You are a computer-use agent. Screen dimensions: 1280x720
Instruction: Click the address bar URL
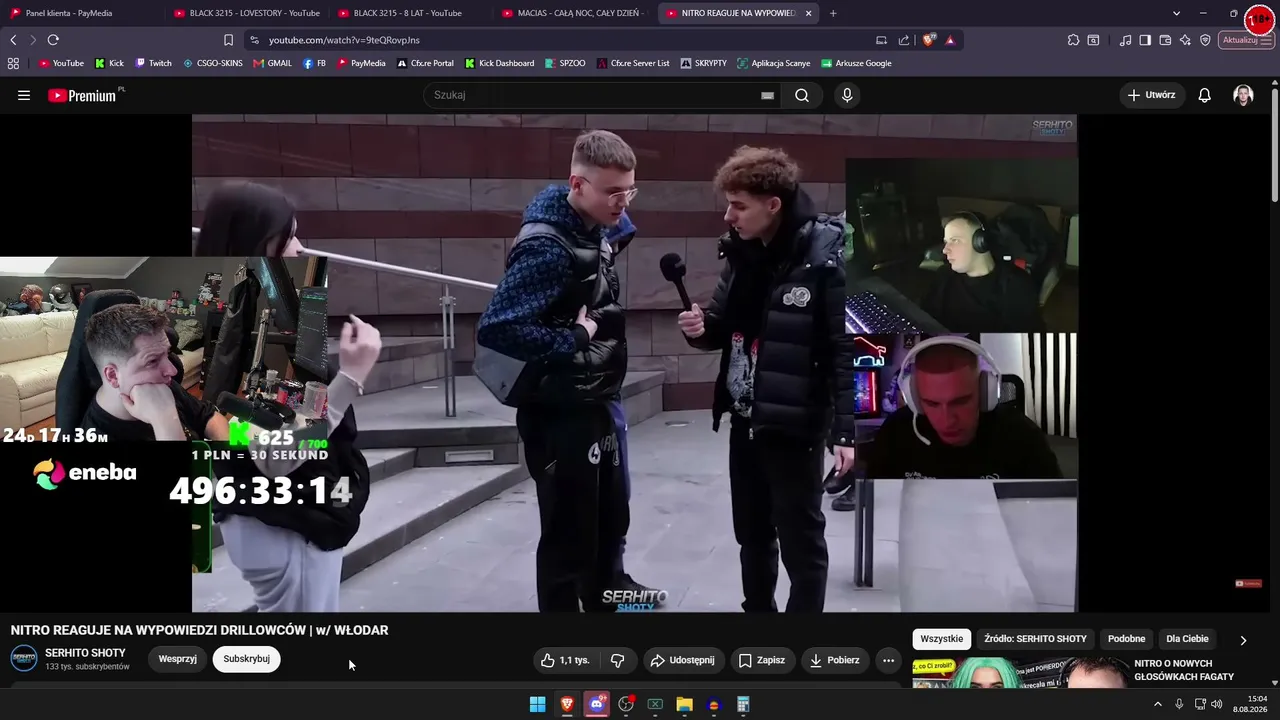pyautogui.click(x=344, y=40)
